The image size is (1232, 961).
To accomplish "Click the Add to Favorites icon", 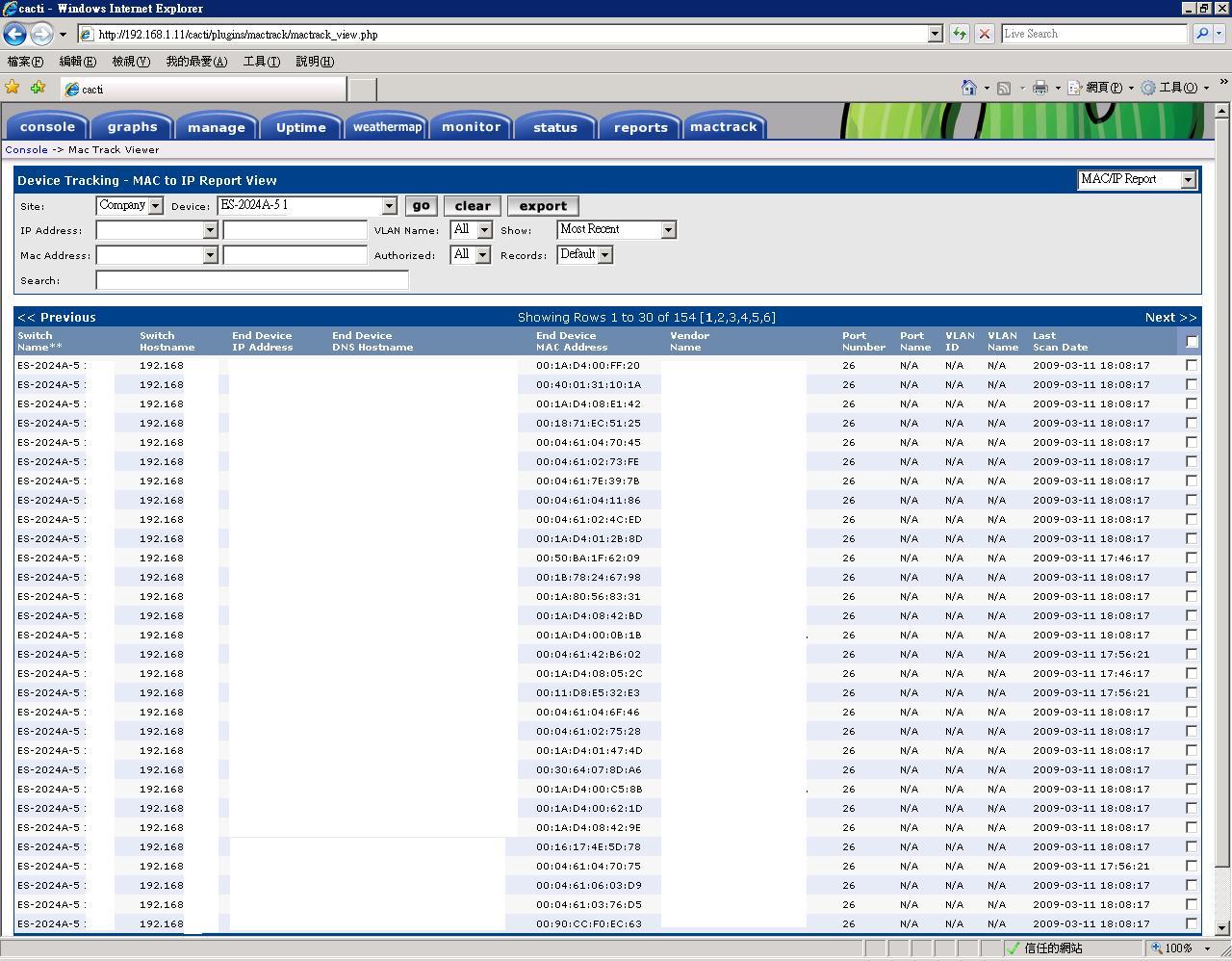I will click(38, 88).
